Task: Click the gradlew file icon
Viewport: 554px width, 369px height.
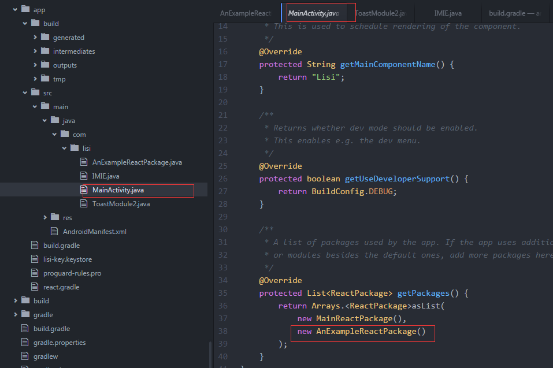Action: tap(25, 356)
